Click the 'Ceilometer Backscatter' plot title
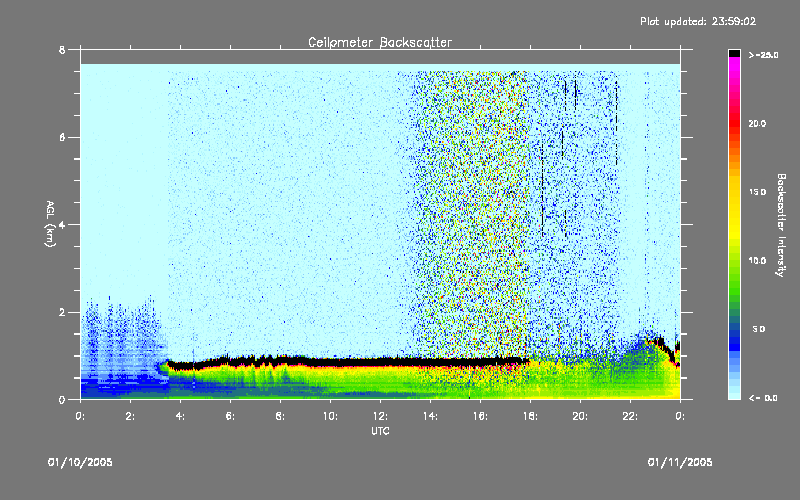This screenshot has width=800, height=500. [380, 42]
